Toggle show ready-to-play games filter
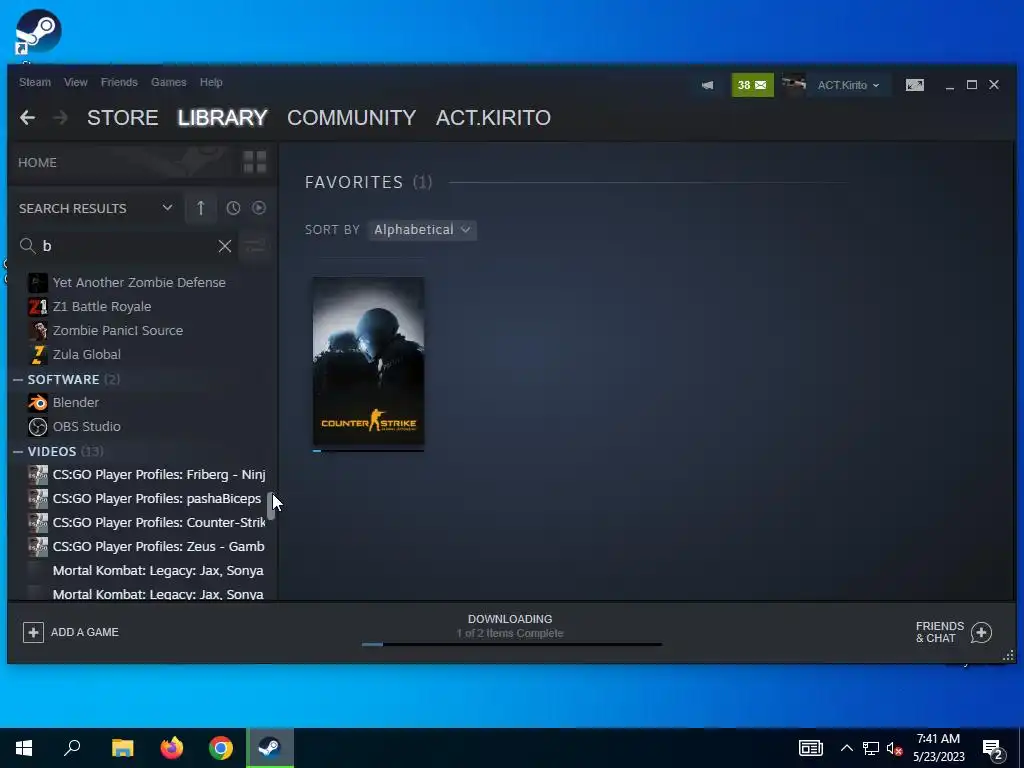This screenshot has width=1024, height=768. tap(259, 208)
